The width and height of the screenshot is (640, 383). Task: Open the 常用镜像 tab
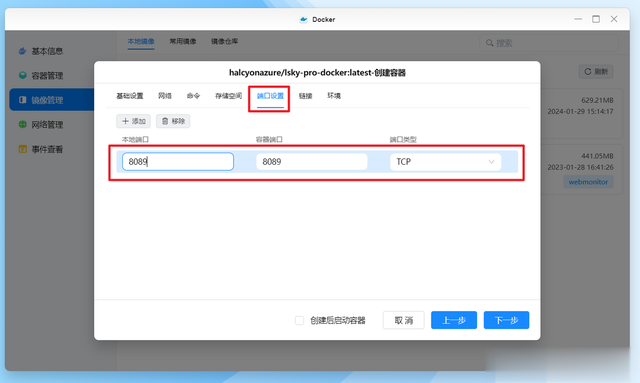coord(183,41)
